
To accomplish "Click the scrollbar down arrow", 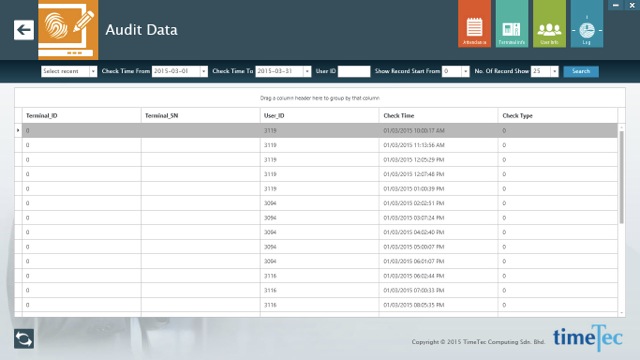I will click(622, 313).
